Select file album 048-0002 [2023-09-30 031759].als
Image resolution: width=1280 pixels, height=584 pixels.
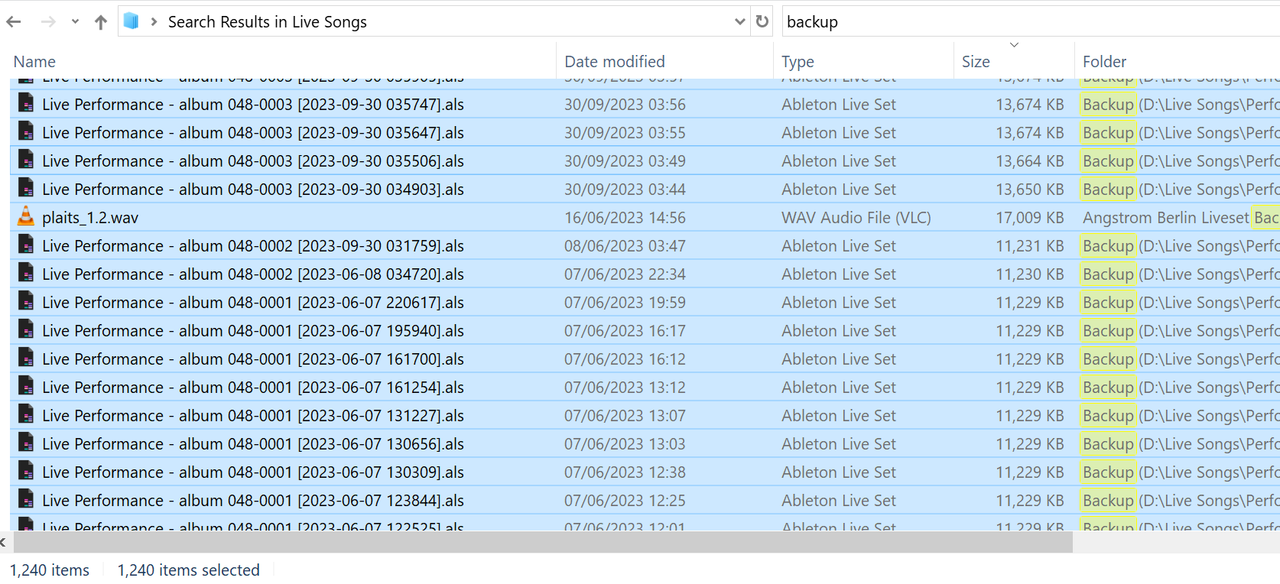pos(253,246)
